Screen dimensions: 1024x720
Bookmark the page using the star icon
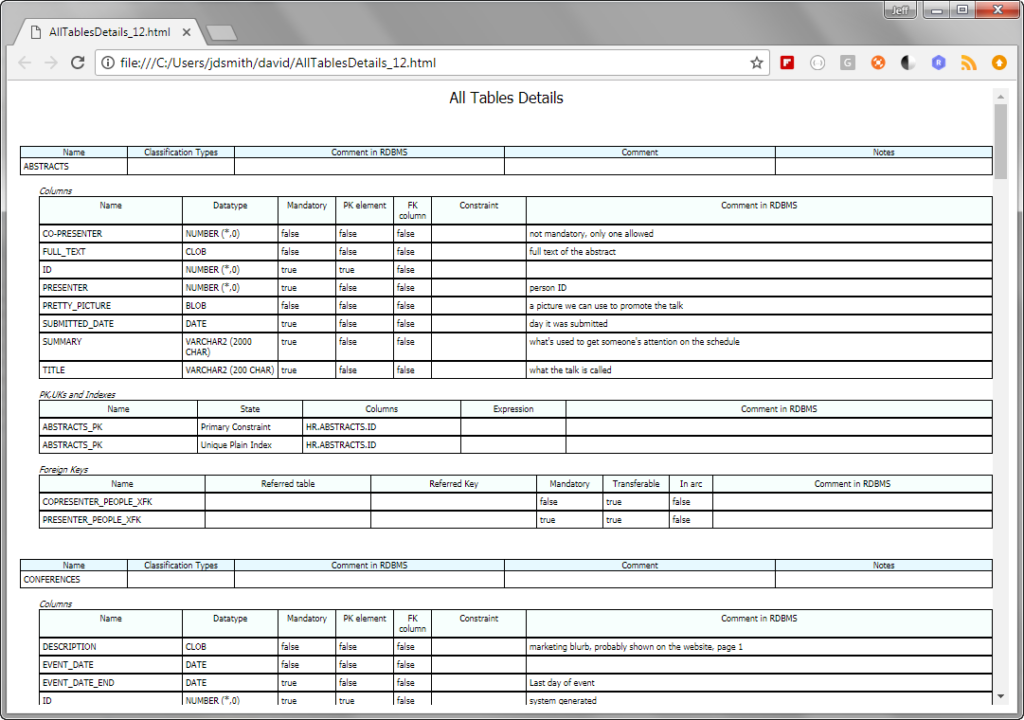[756, 63]
